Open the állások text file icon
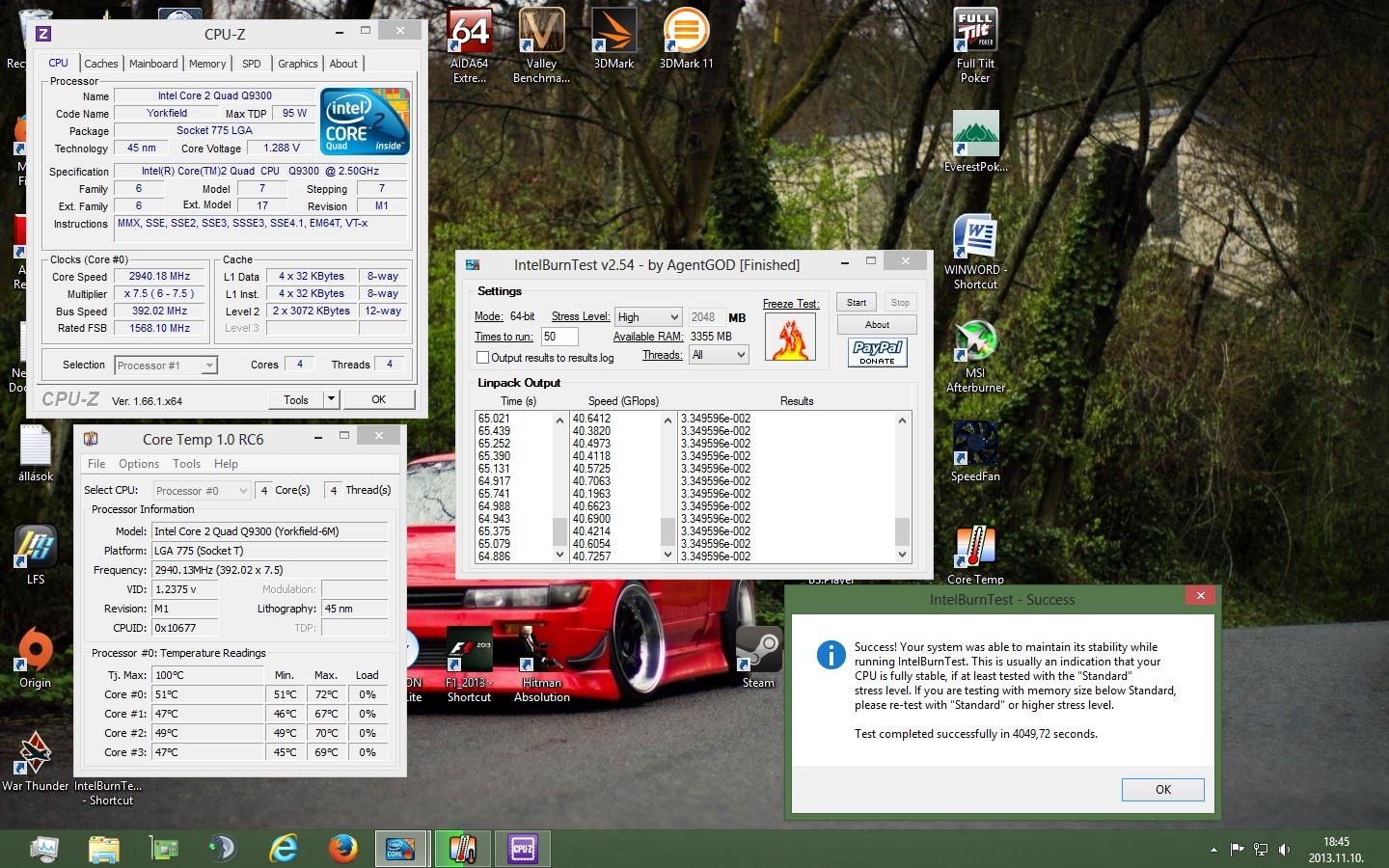 (35, 451)
